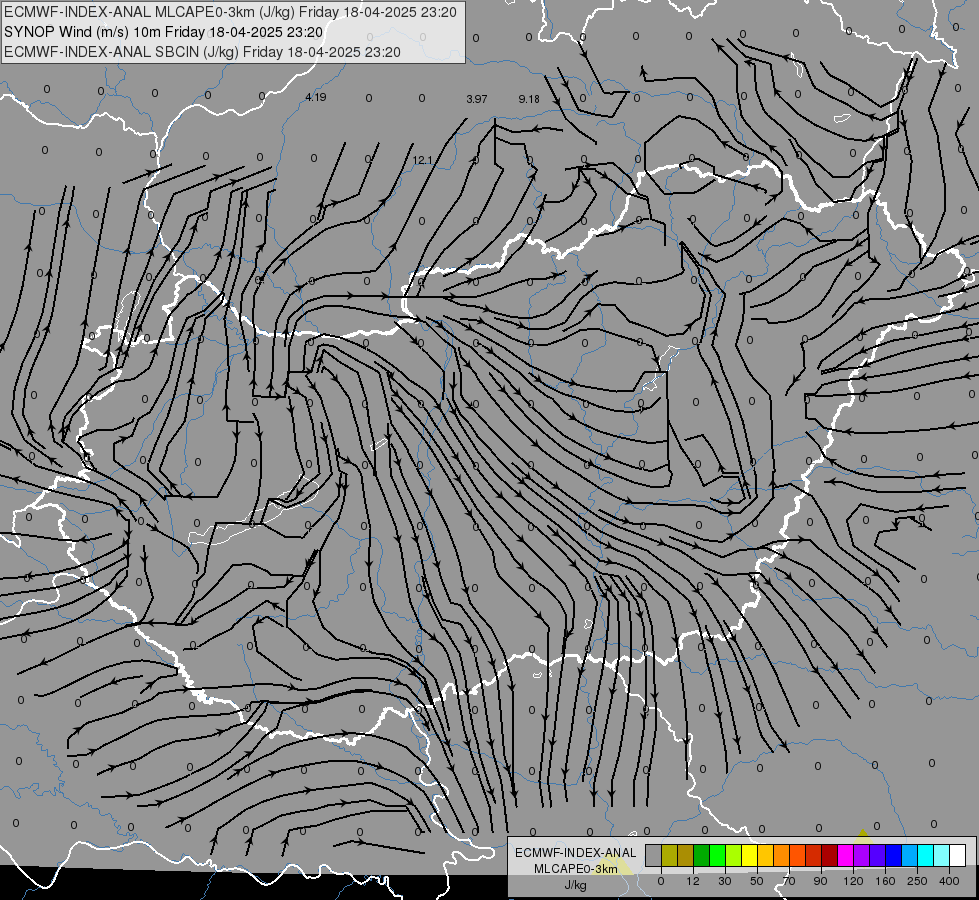The width and height of the screenshot is (979, 900).
Task: Click the J/kg unit label in legend
Action: [575, 885]
